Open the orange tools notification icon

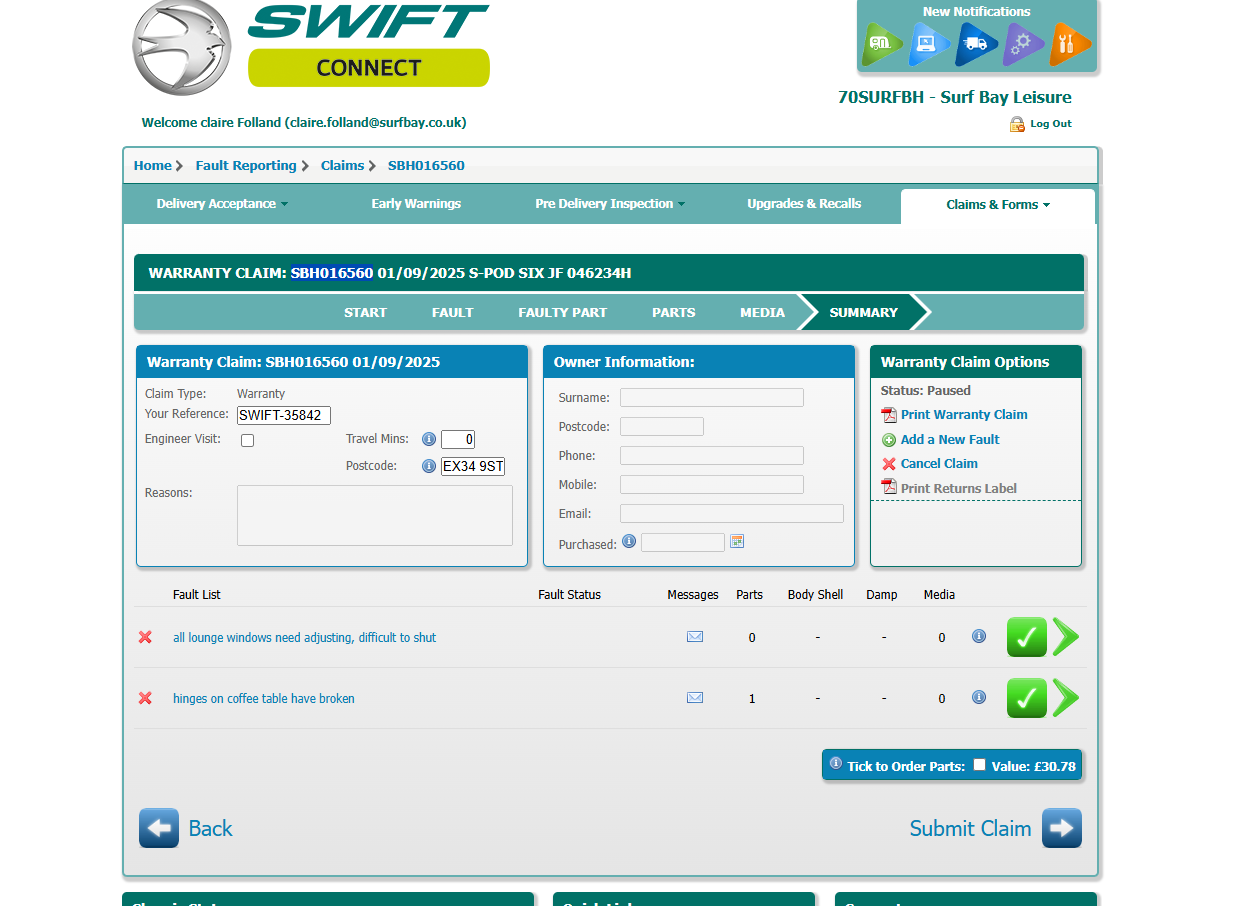(x=1070, y=44)
